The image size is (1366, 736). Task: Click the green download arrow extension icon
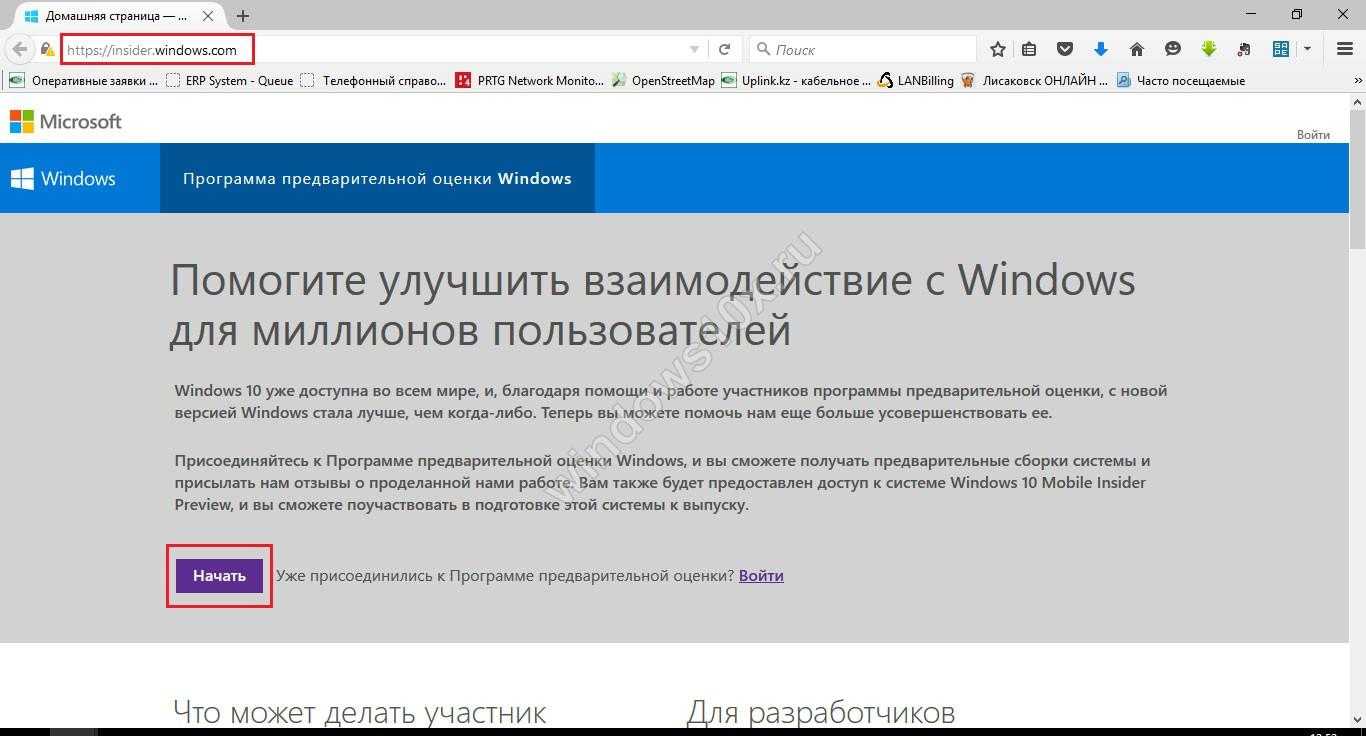pos(1209,49)
